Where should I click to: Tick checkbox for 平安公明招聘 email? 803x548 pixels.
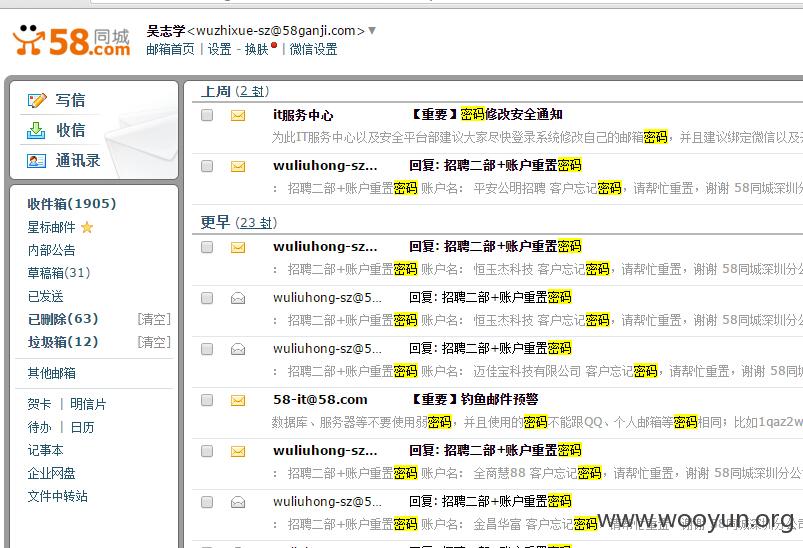pyautogui.click(x=207, y=166)
